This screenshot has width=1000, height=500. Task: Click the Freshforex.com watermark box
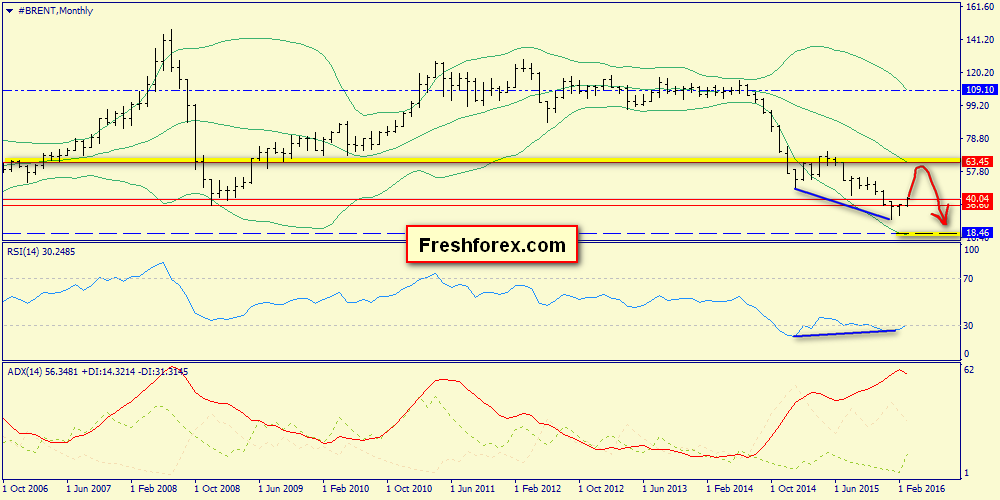click(x=492, y=244)
